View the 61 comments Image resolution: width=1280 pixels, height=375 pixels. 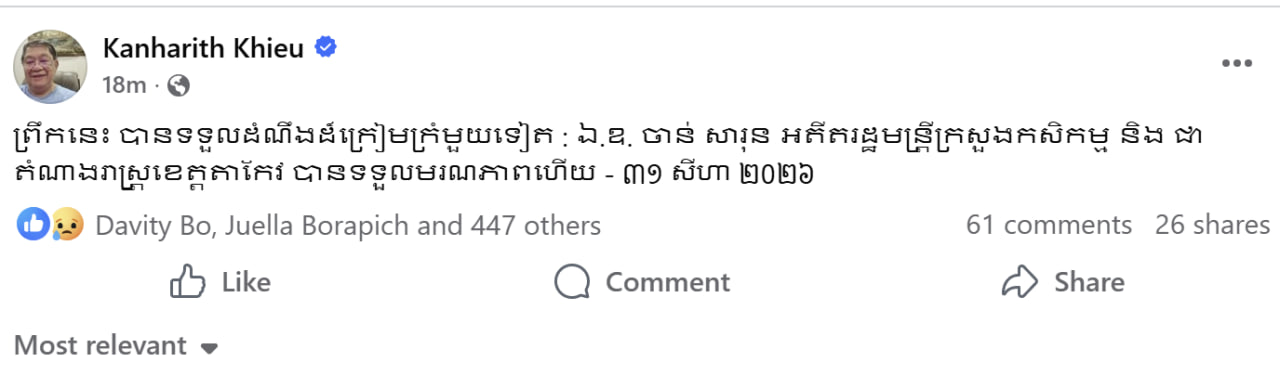1048,225
